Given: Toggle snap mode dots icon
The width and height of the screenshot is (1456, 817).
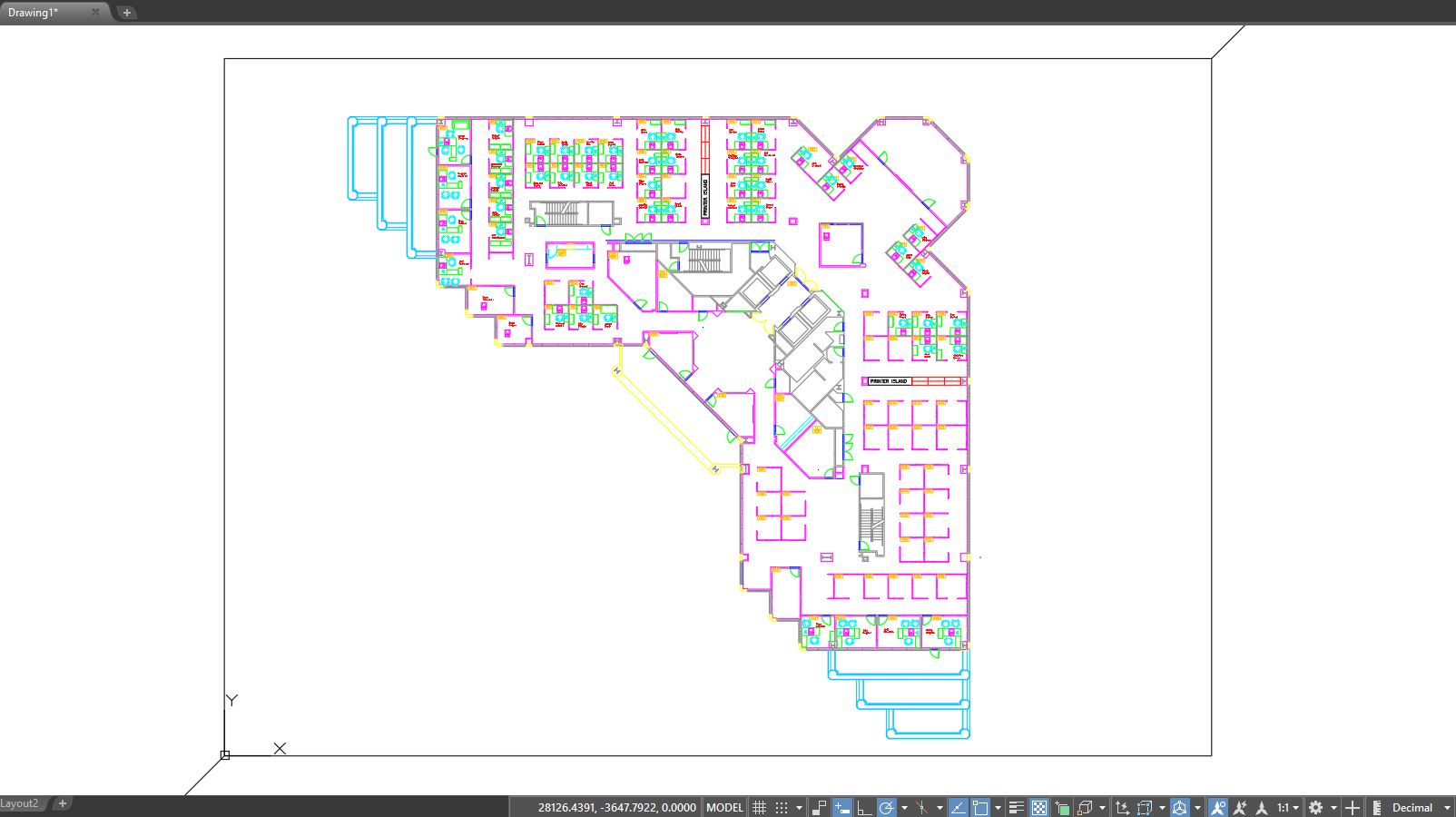Looking at the screenshot, I should (782, 807).
